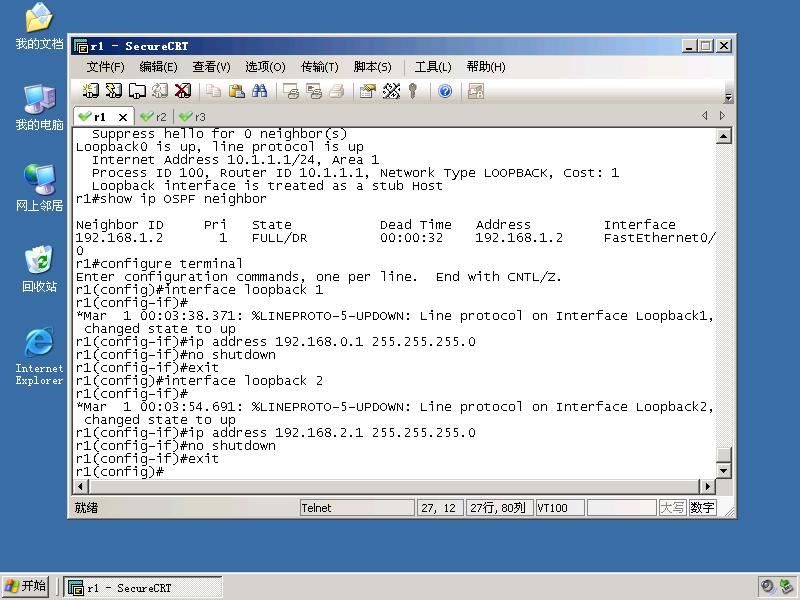This screenshot has width=800, height=600.
Task: Open the Internet Explorer desktop icon
Action: pyautogui.click(x=39, y=356)
